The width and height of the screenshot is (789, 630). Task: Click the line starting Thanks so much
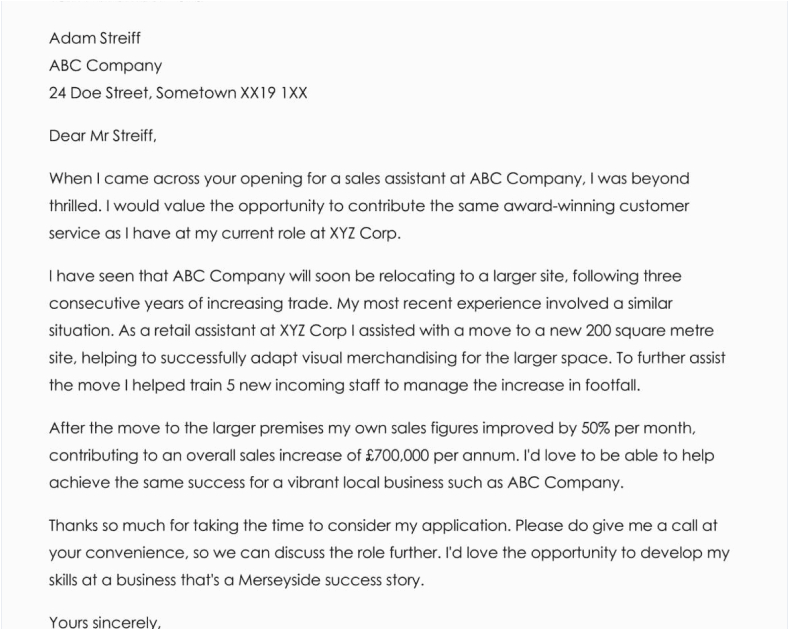[x=395, y=524]
